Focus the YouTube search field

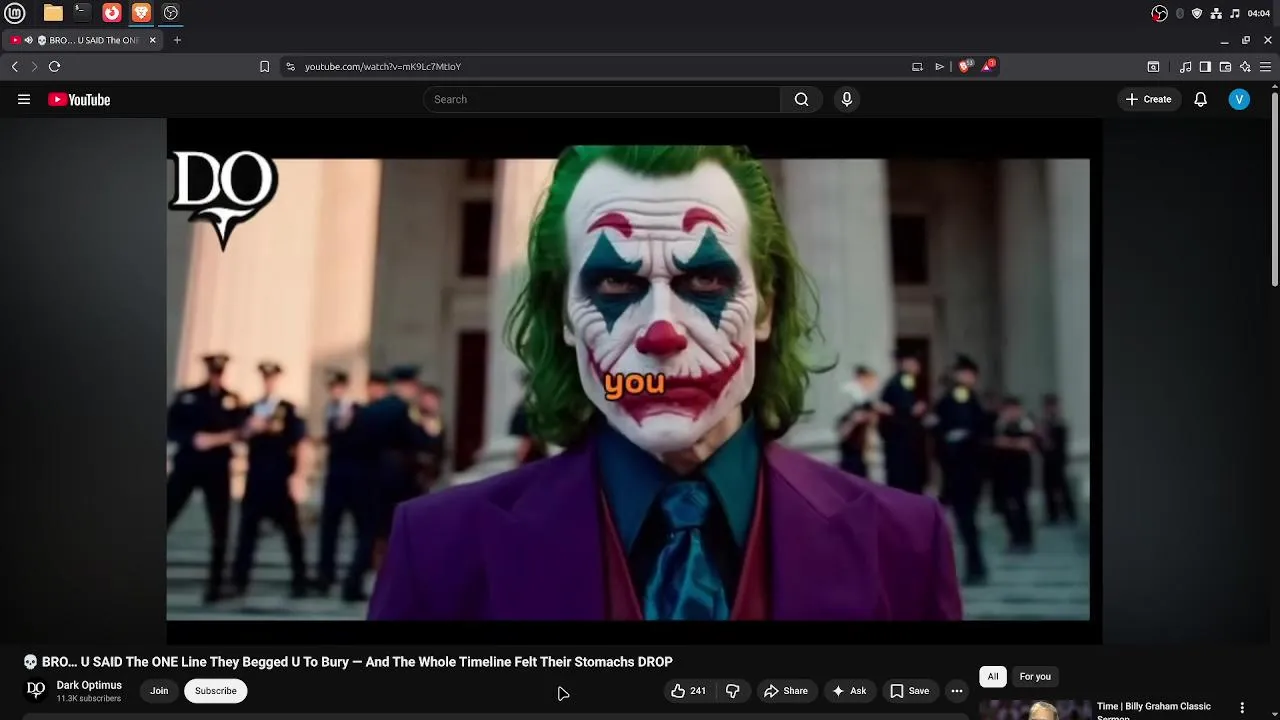click(602, 99)
